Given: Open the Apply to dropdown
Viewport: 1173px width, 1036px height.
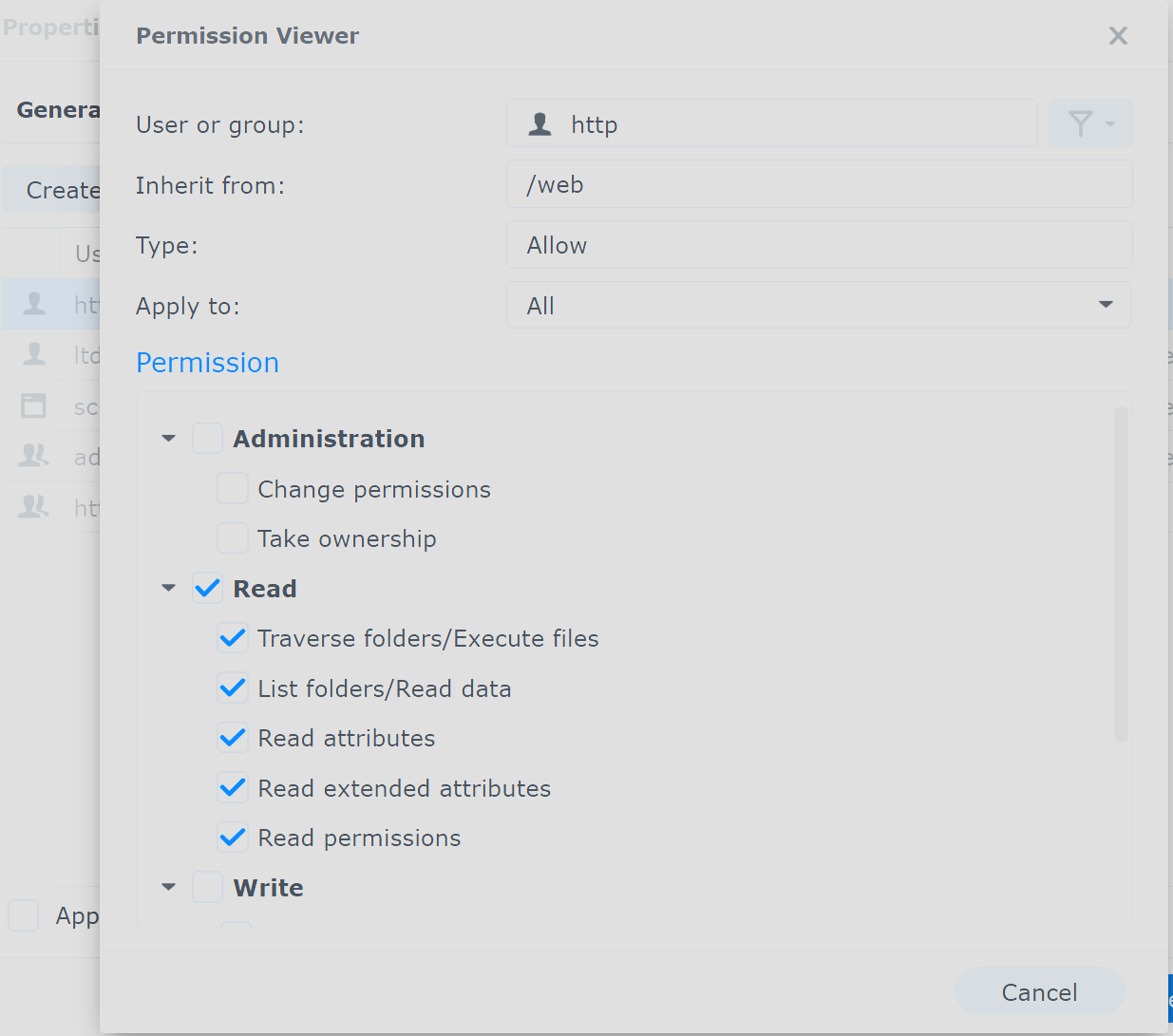Looking at the screenshot, I should (x=819, y=306).
